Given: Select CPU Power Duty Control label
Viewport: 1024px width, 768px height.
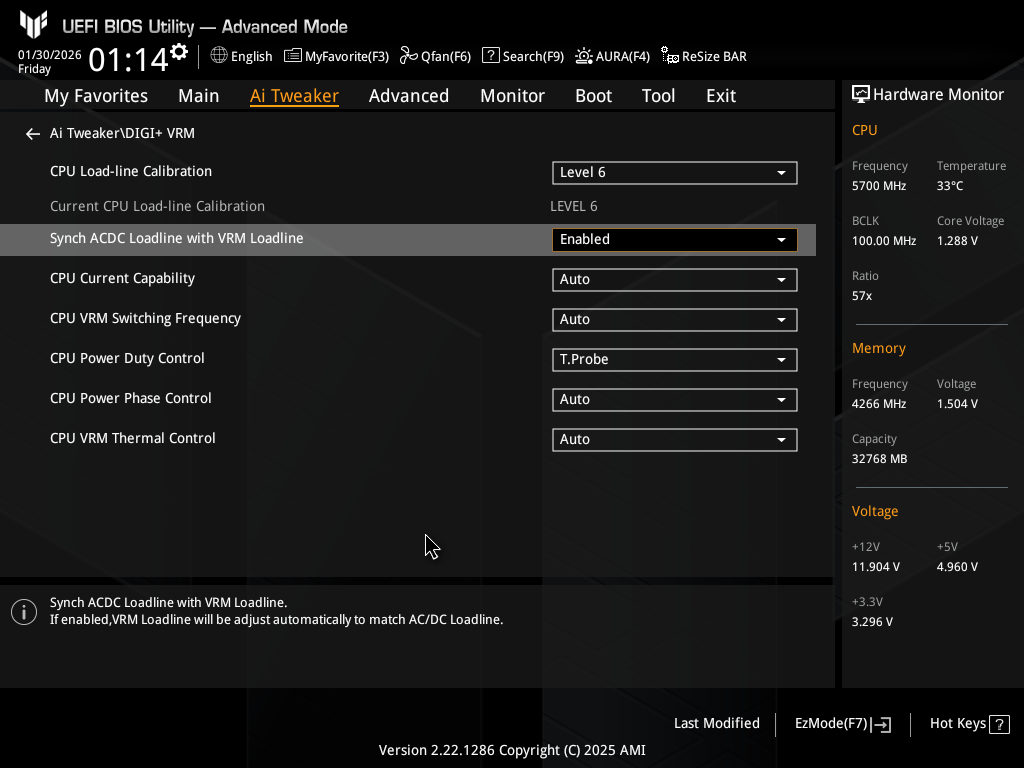Looking at the screenshot, I should tap(127, 358).
